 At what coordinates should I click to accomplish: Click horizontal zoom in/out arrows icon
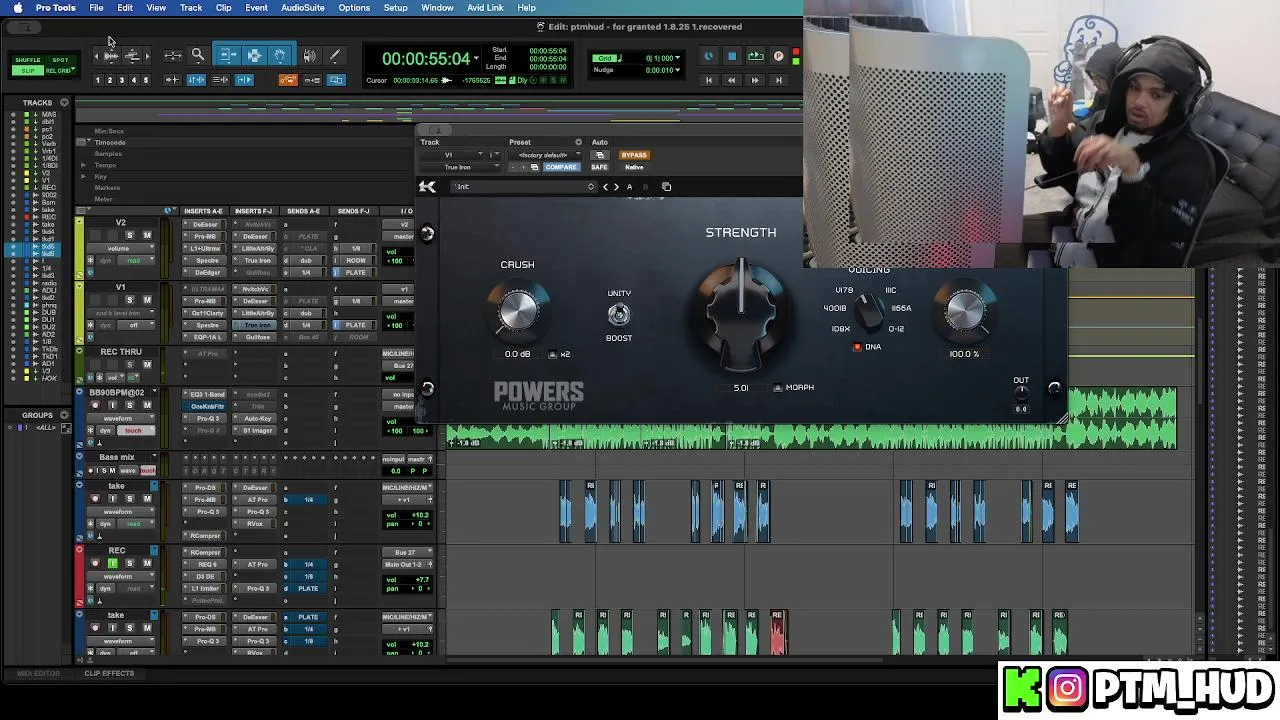tap(173, 55)
